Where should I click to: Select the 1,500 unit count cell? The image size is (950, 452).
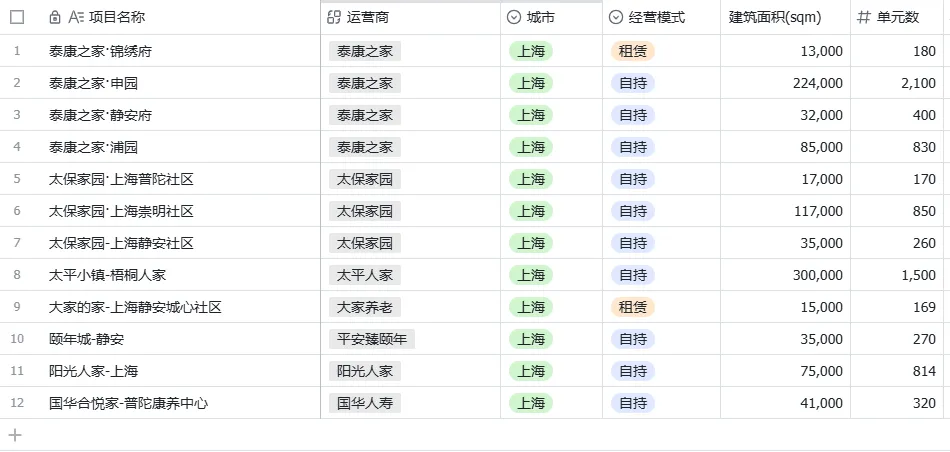click(x=897, y=275)
